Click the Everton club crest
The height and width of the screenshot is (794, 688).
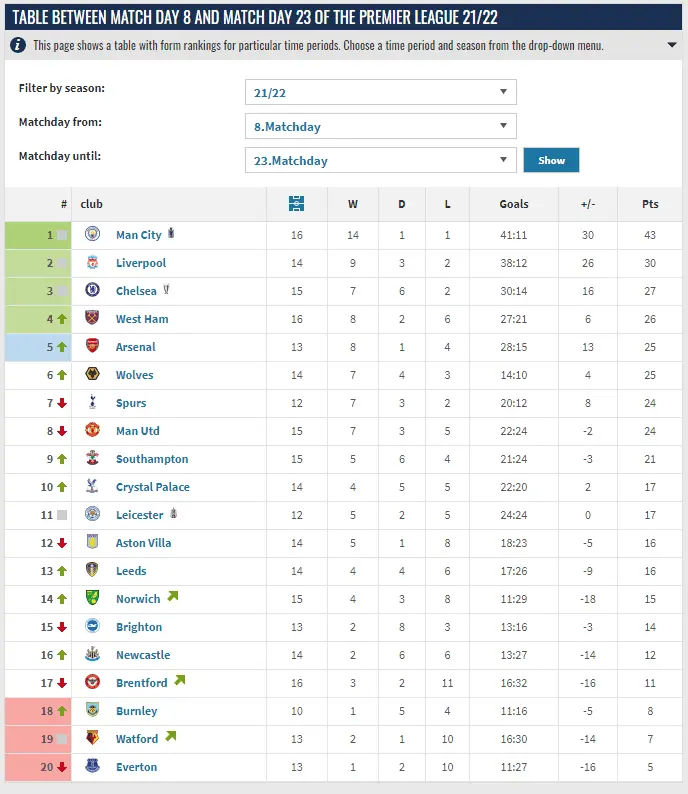tap(92, 766)
